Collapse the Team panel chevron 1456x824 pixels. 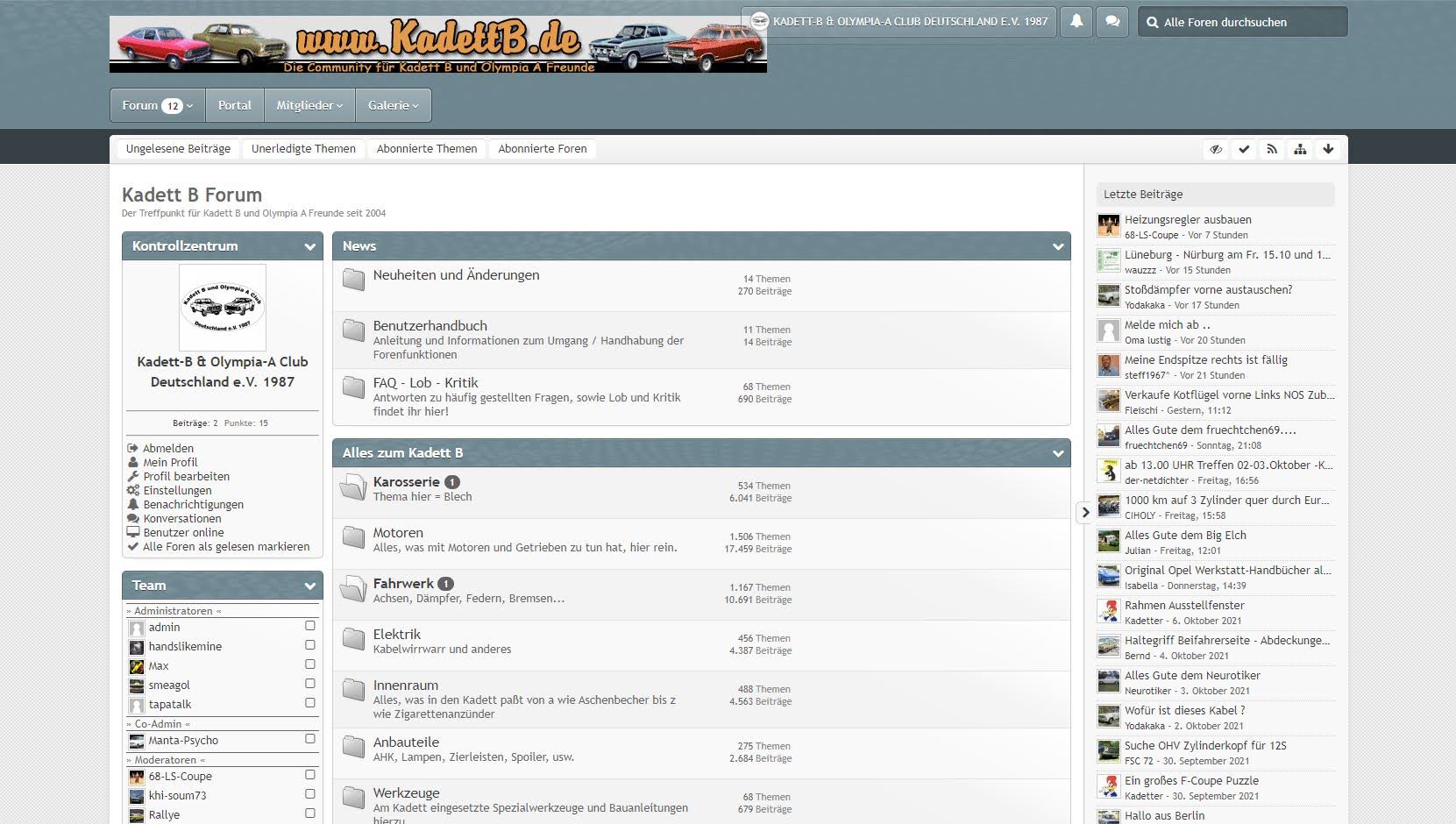click(x=309, y=586)
